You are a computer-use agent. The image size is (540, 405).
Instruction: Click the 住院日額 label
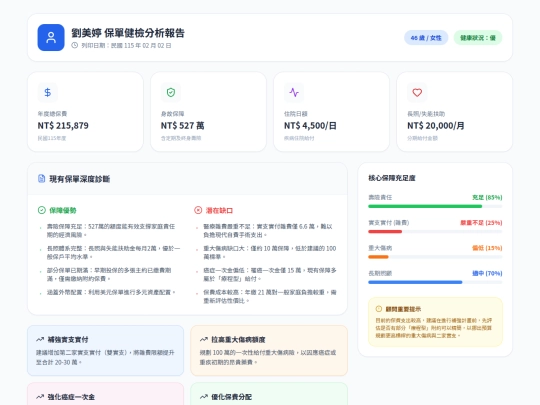tap(296, 114)
